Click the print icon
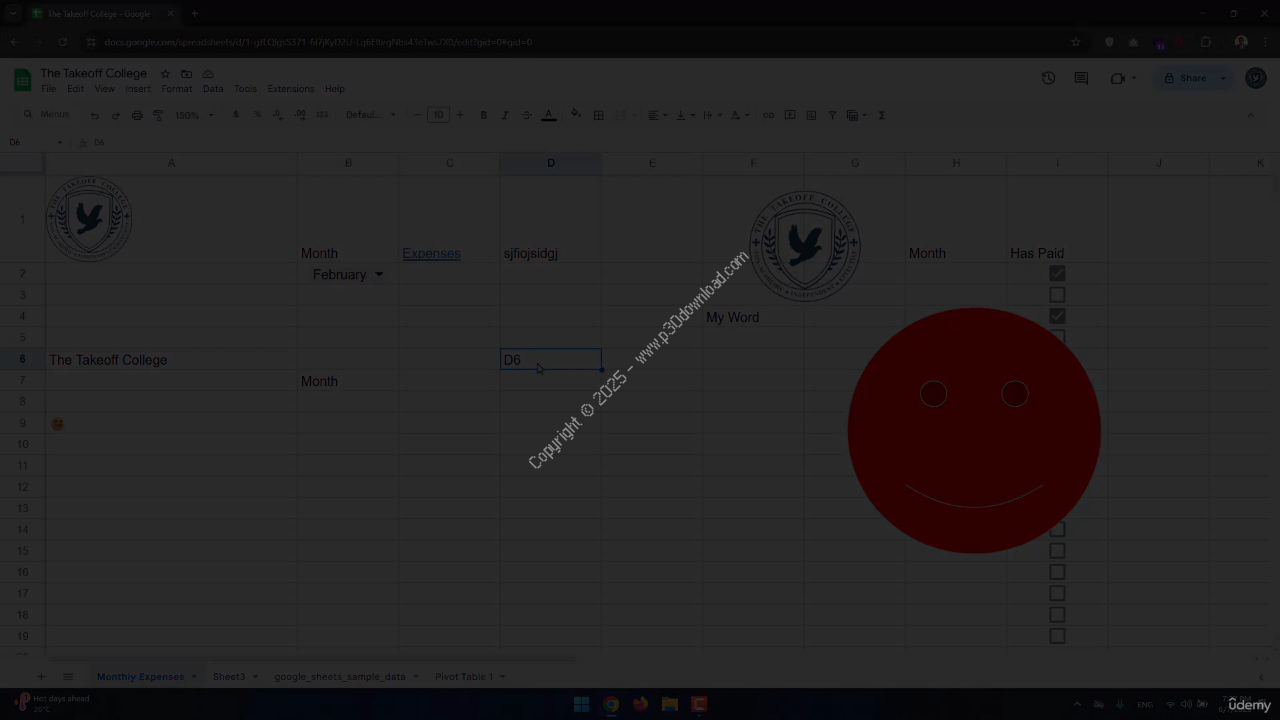This screenshot has height=720, width=1280. click(137, 115)
